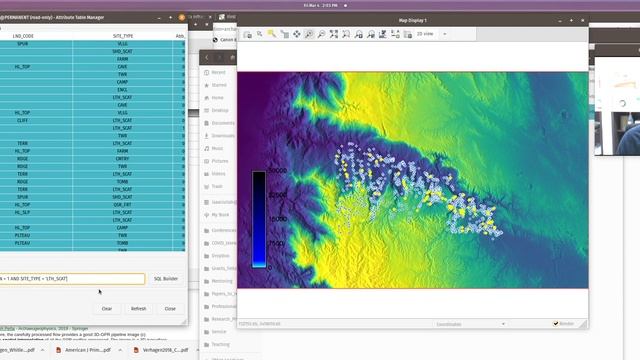Open the Teaching folder in Files sidebar

(220, 344)
